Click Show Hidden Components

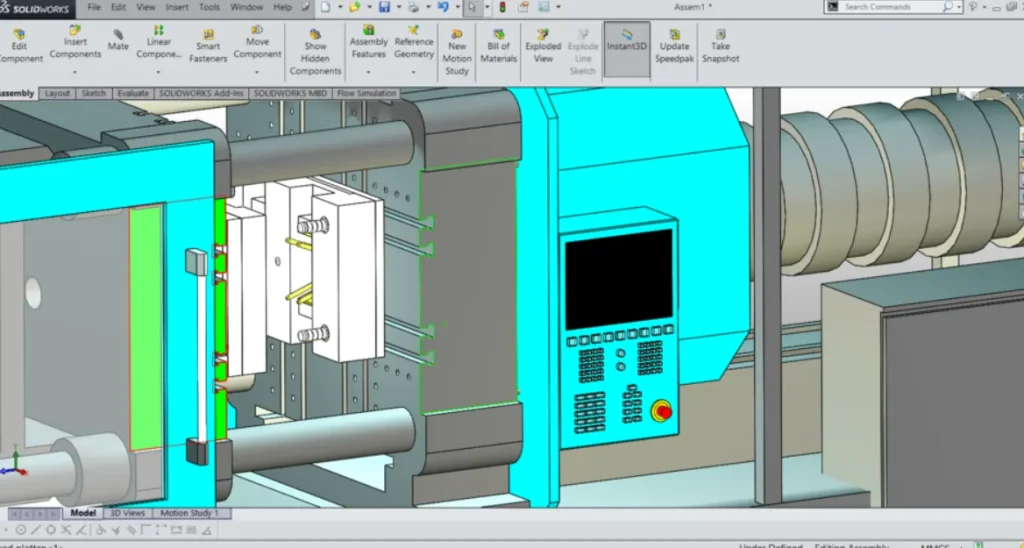[315, 52]
